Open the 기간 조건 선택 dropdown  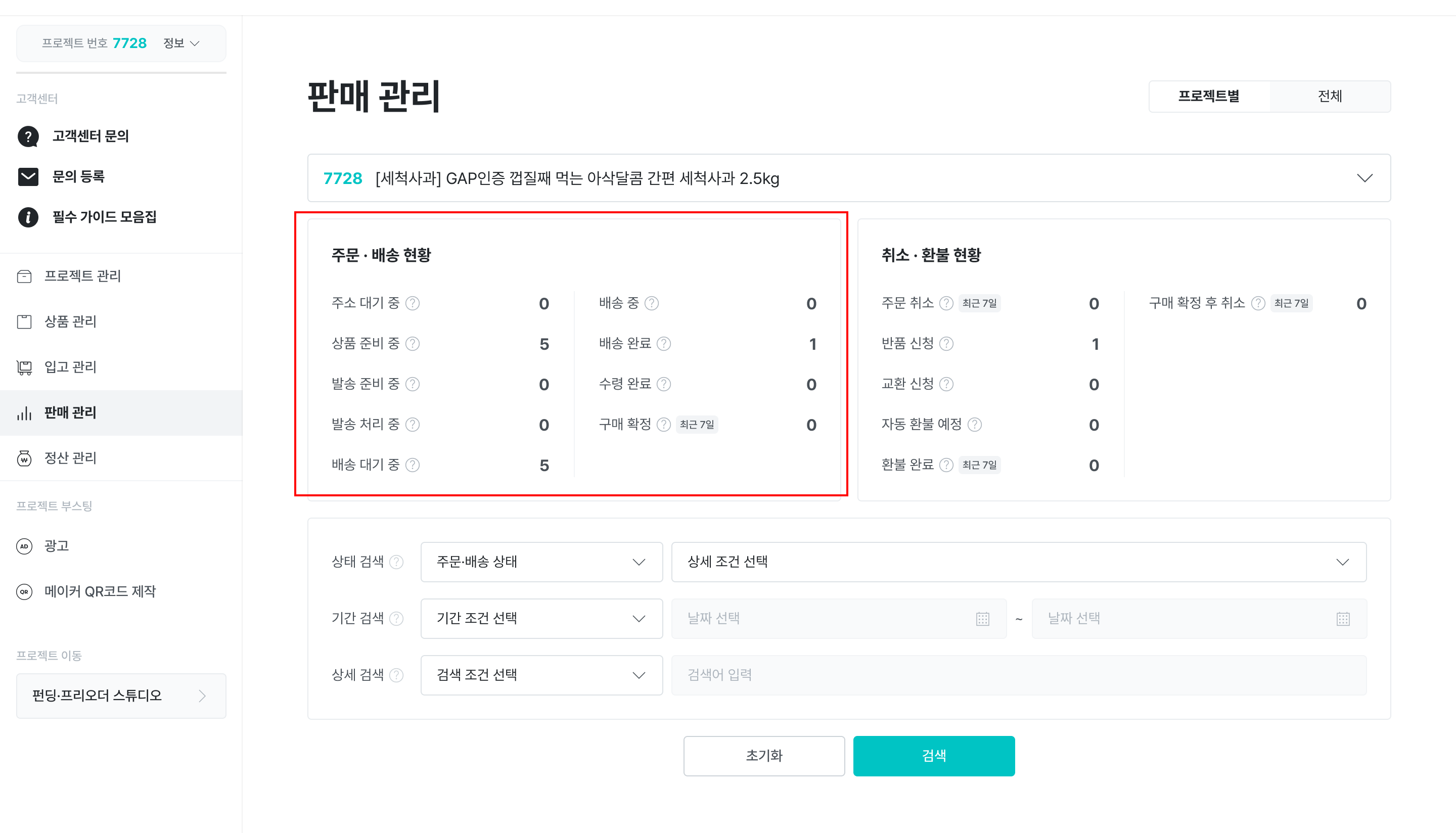click(541, 619)
